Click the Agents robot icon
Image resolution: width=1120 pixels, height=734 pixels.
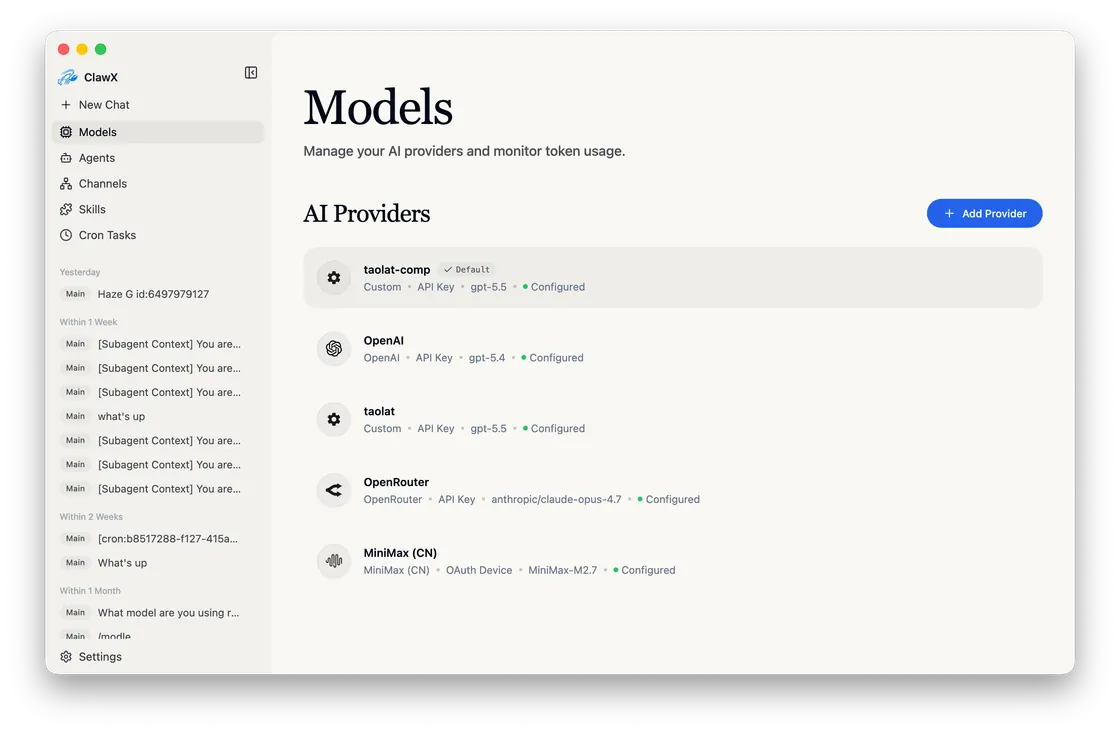coord(66,158)
